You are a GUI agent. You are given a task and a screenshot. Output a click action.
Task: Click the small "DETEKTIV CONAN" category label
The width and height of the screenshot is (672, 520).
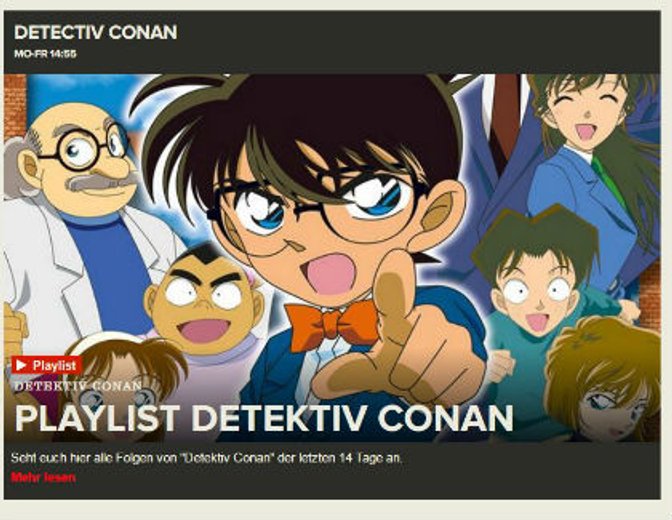tap(78, 385)
